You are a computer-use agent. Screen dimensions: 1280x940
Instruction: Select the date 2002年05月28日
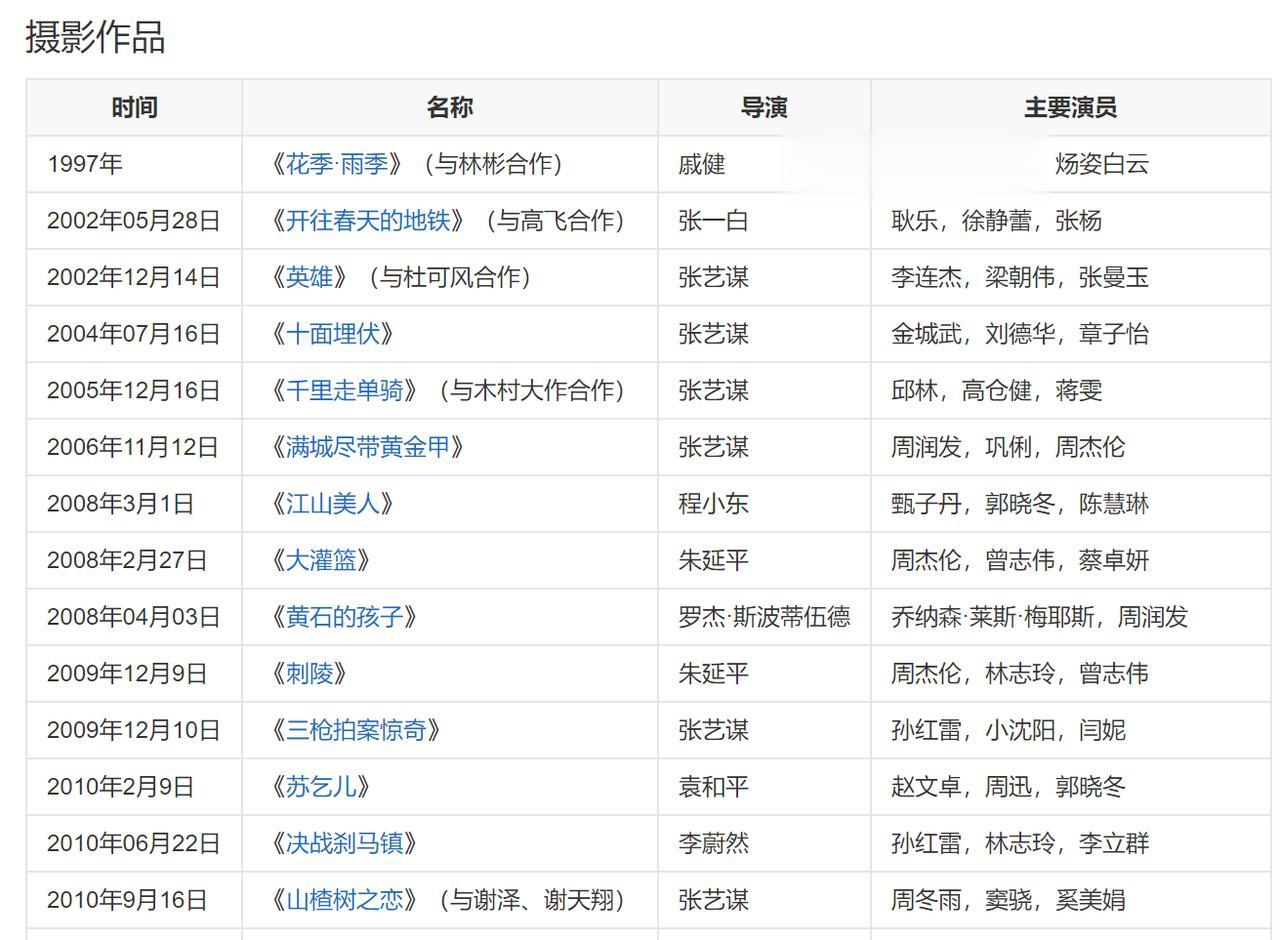tap(133, 221)
